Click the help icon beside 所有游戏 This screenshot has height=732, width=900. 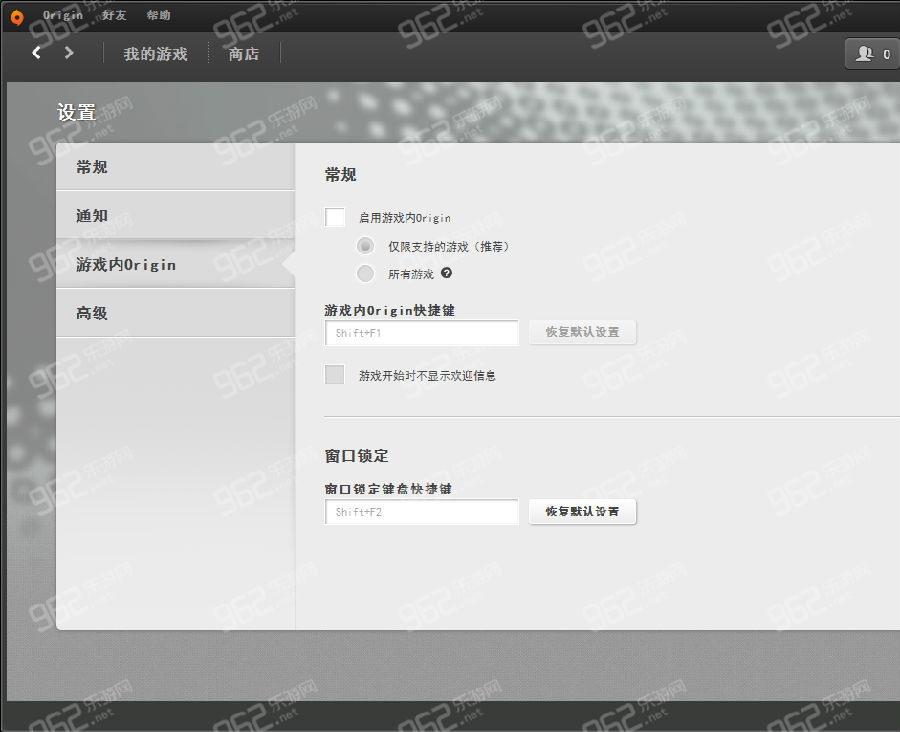coord(447,273)
